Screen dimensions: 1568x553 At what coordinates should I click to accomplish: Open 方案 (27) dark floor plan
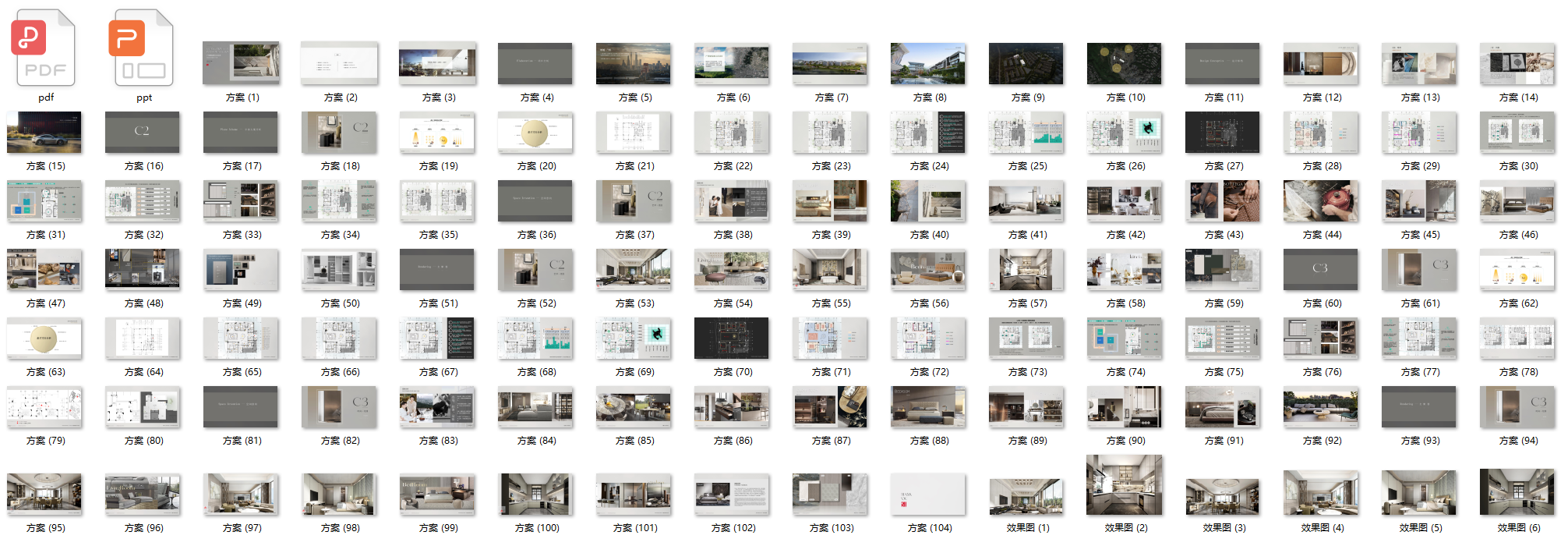click(1222, 132)
